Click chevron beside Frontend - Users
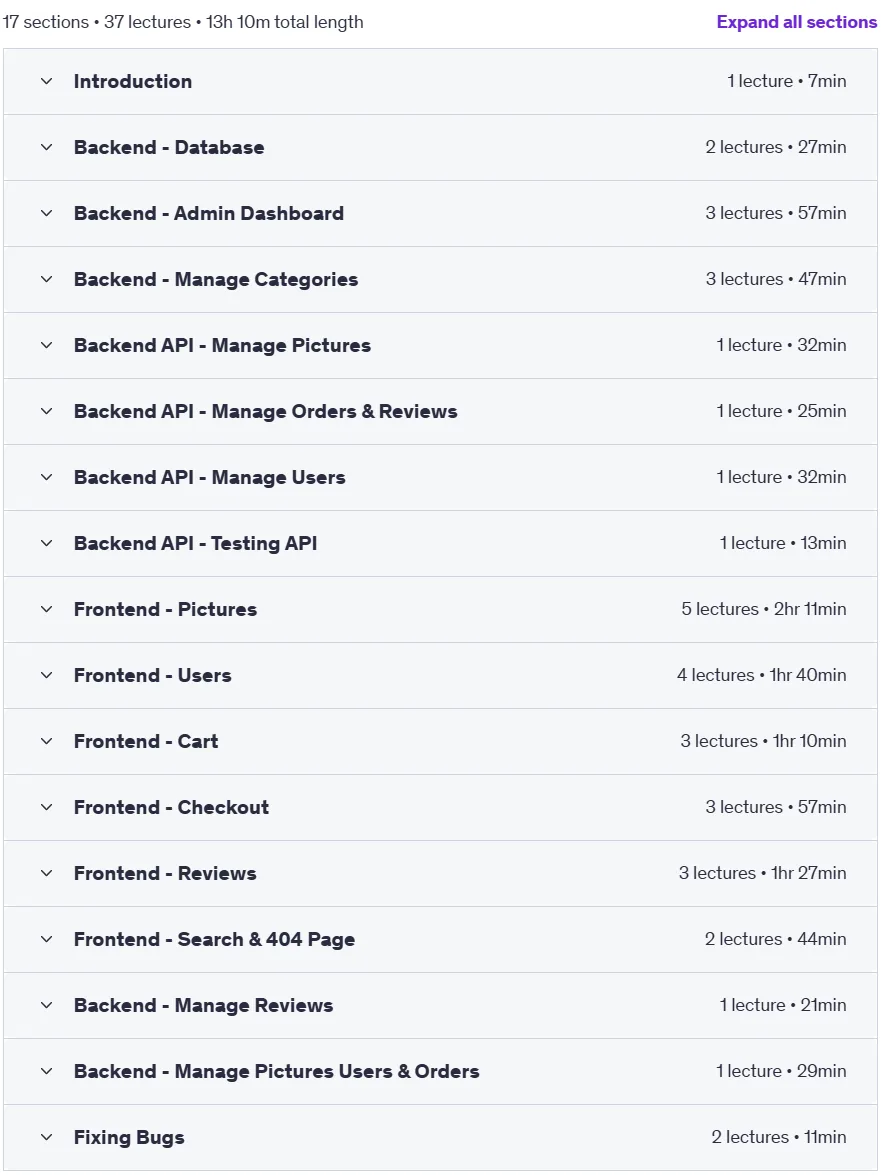Screen dimensions: 881x1175 [46, 674]
